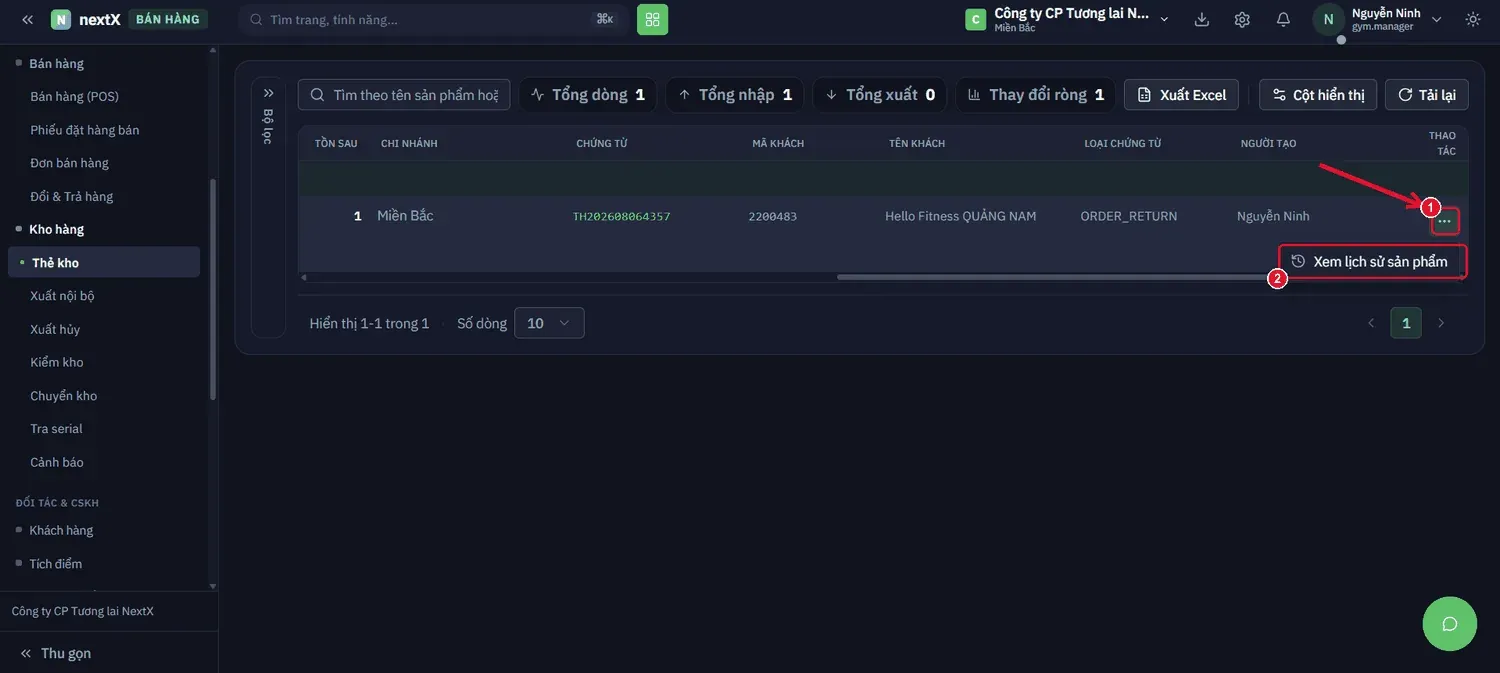Screen dimensions: 1500x673
Task: Collapse sidebar with double-chevron icon at top
Action: [27, 19]
